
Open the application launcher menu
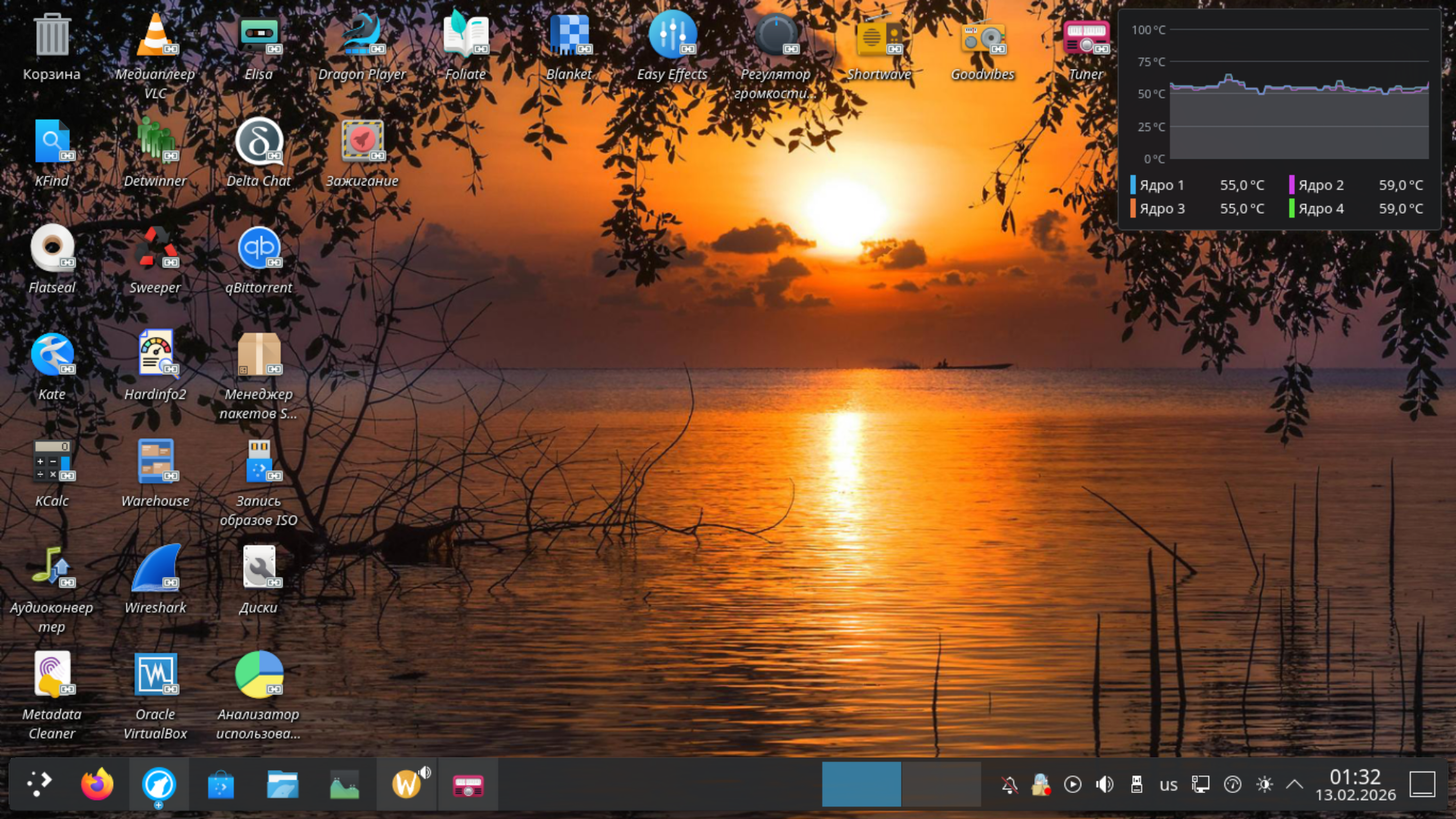point(39,784)
